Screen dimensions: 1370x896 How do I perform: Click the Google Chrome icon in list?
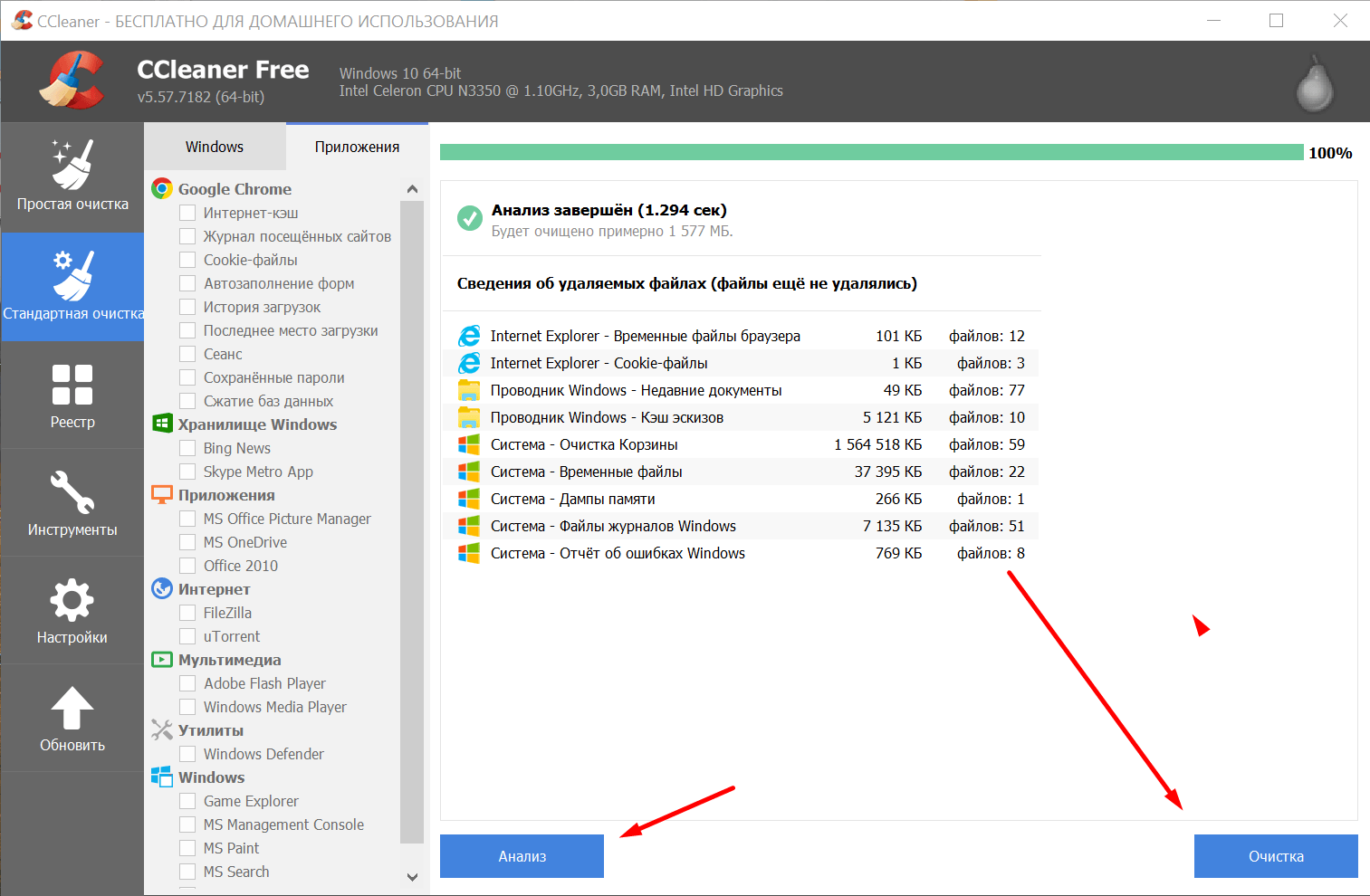pos(162,188)
